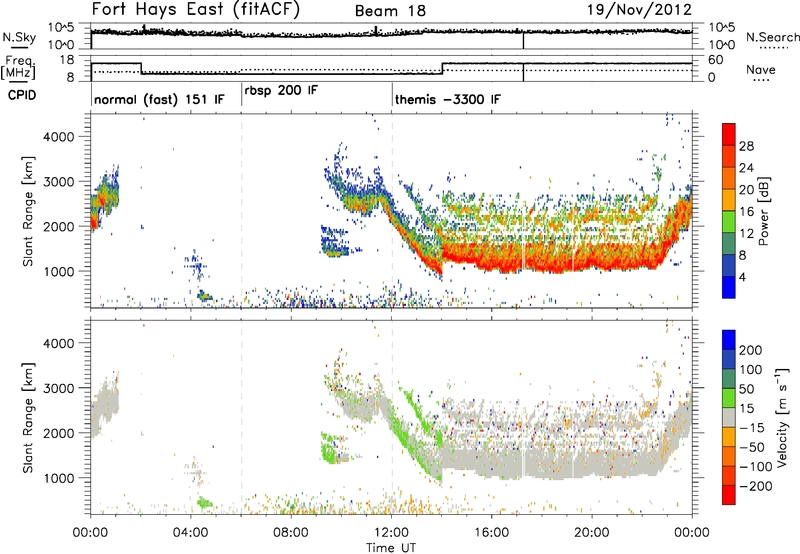Image resolution: width=800 pixels, height=554 pixels.
Task: Click the '60' Nave axis value
Action: coord(716,60)
